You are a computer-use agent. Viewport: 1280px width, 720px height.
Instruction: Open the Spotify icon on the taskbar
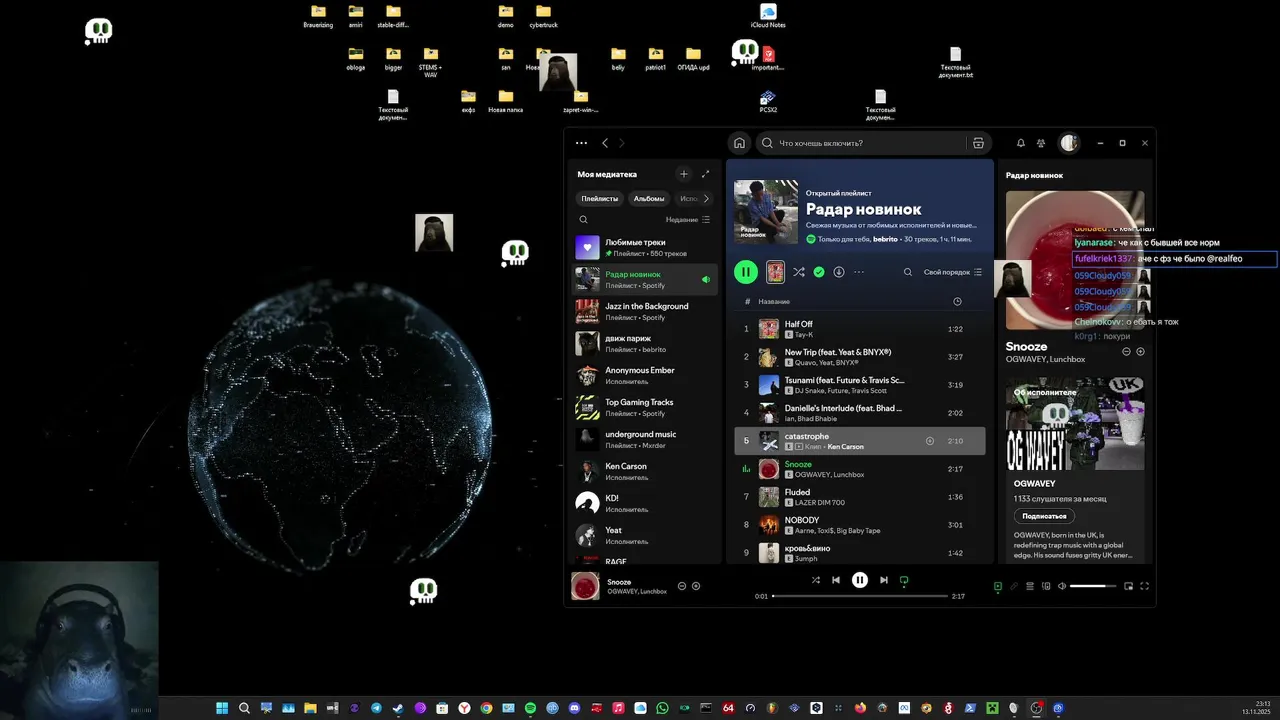[x=530, y=708]
